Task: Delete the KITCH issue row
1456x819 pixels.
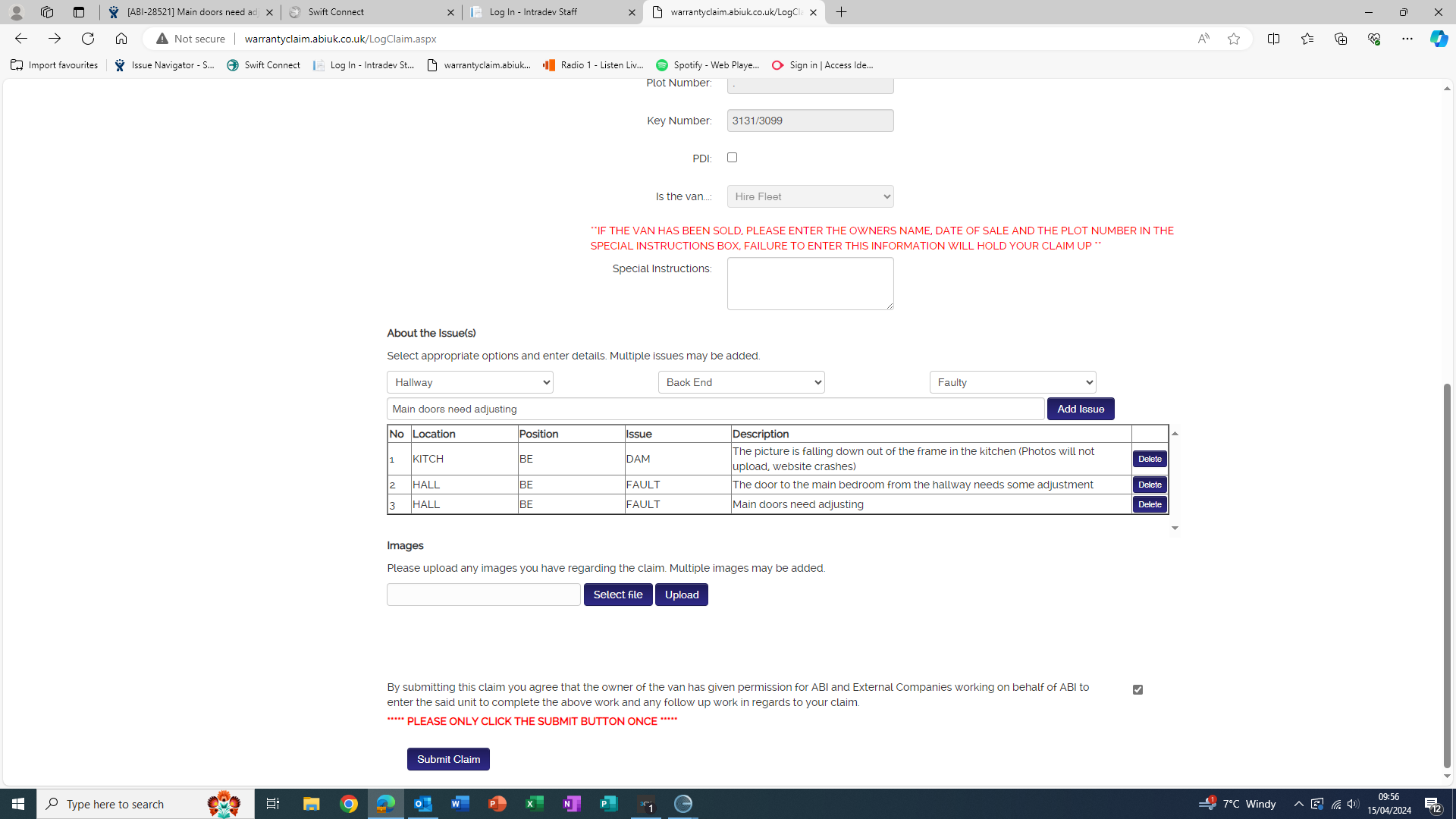Action: point(1150,459)
